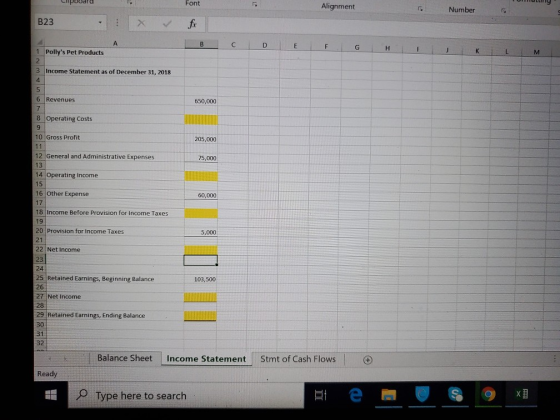Select column G header
560x420 pixels.
[357, 47]
